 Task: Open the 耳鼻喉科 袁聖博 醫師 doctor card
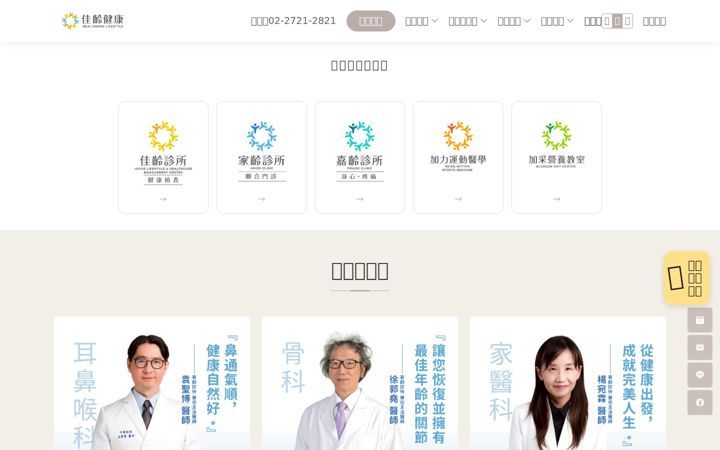[x=152, y=383]
